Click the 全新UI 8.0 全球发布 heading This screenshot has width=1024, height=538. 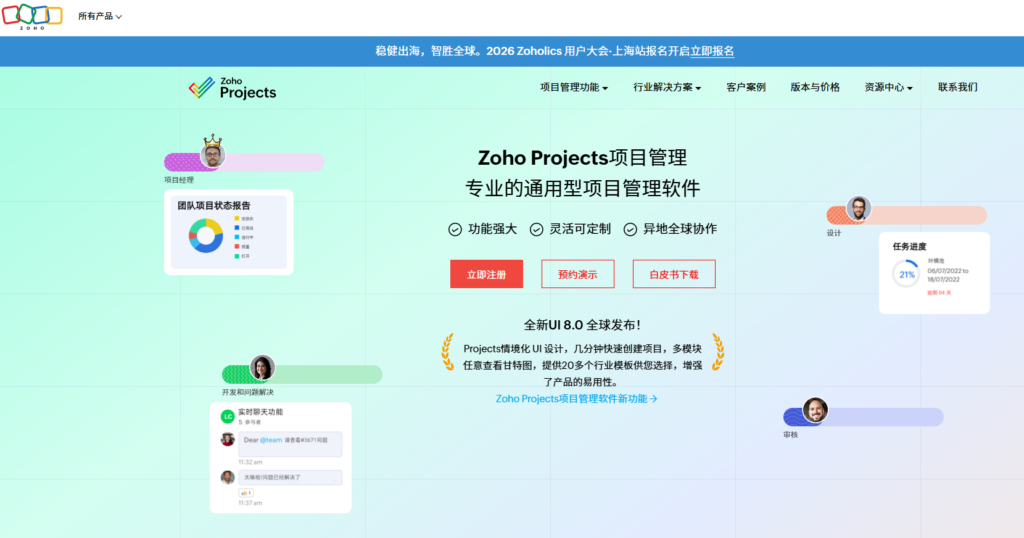(x=583, y=325)
